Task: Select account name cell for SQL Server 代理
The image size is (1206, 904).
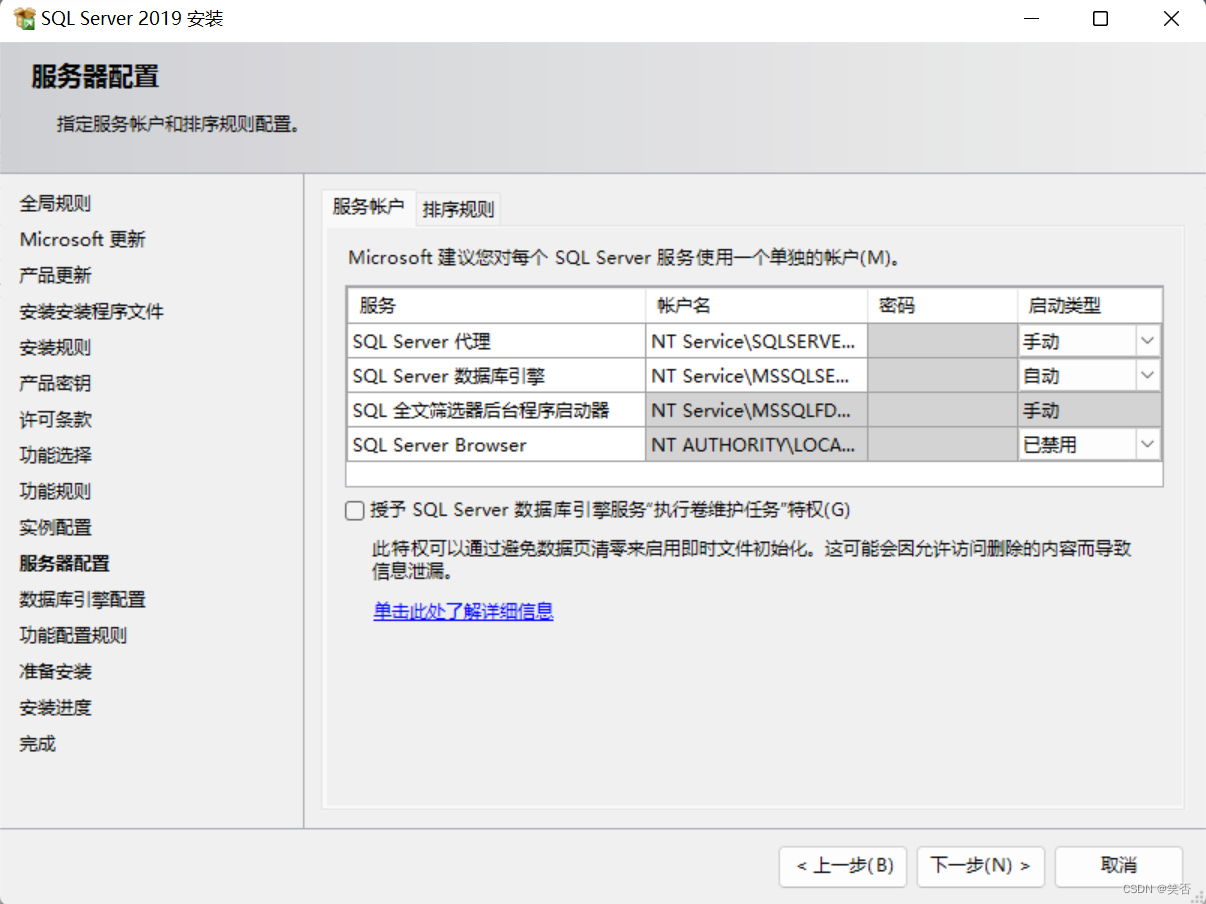Action: coord(756,341)
